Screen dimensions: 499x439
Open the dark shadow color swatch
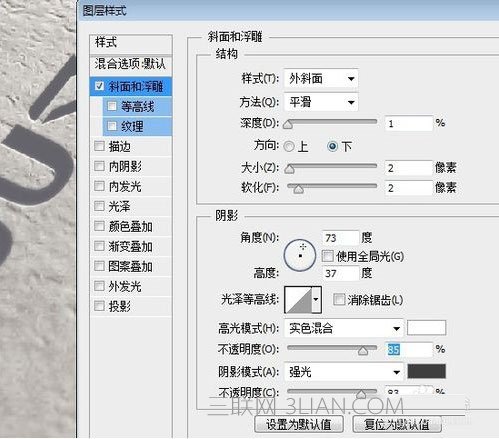tap(426, 371)
